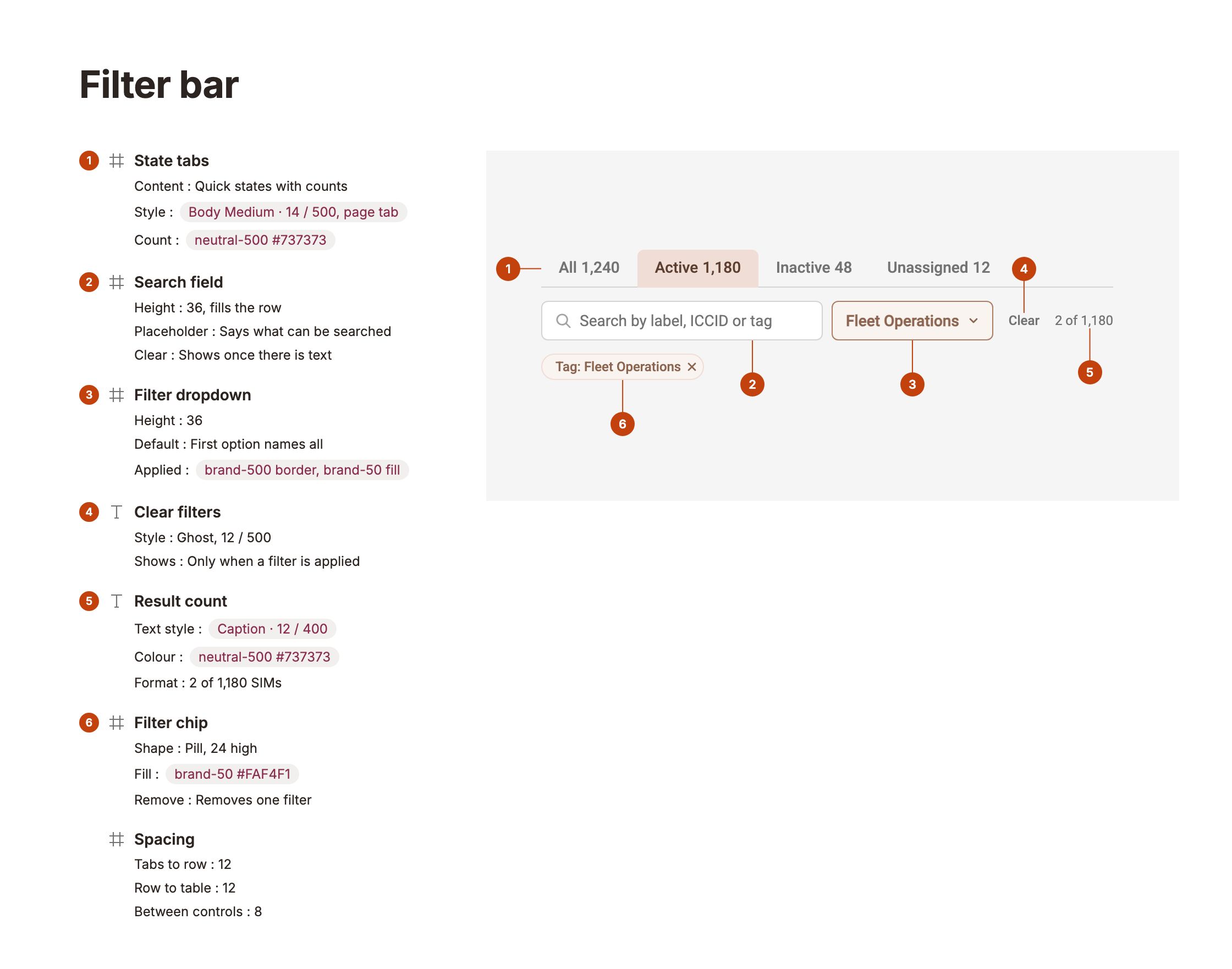Screen dimensions: 1232x969
Task: Click the 'Spacing' heading
Action: 164,839
